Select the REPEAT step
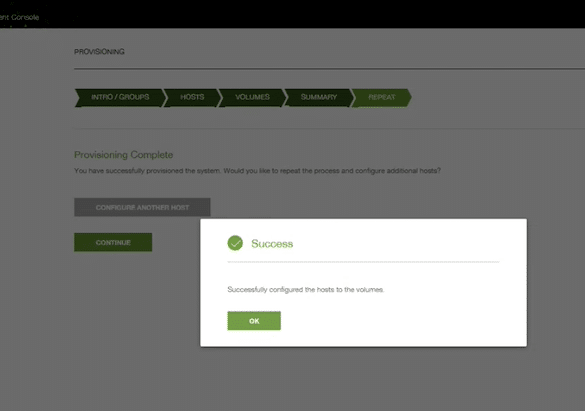Viewport: 585px width, 411px height. coord(382,97)
